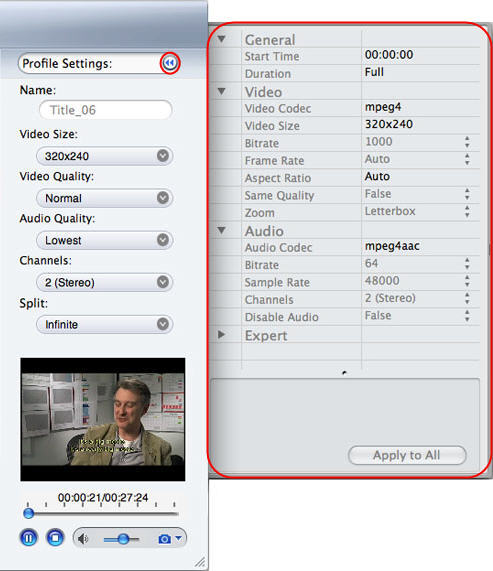Click the Expert section heading
This screenshot has height=571, width=493.
(266, 336)
